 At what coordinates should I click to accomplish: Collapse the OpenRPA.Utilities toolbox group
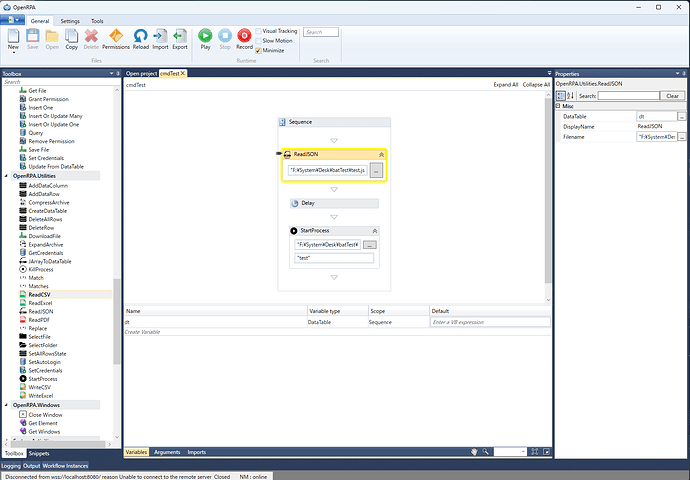[x=6, y=176]
